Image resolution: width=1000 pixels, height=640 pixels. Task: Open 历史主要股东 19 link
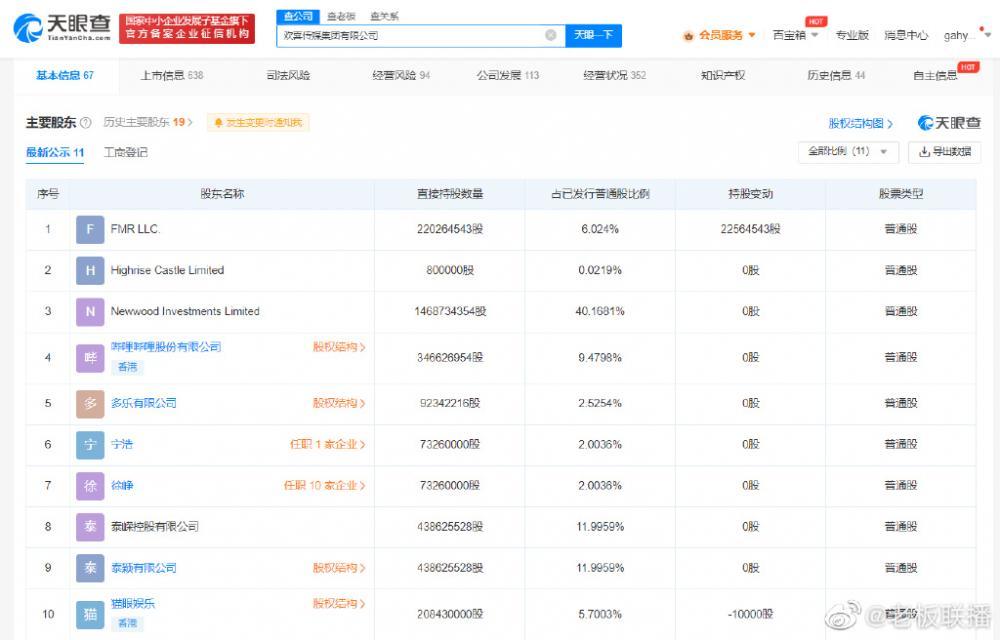click(x=148, y=122)
